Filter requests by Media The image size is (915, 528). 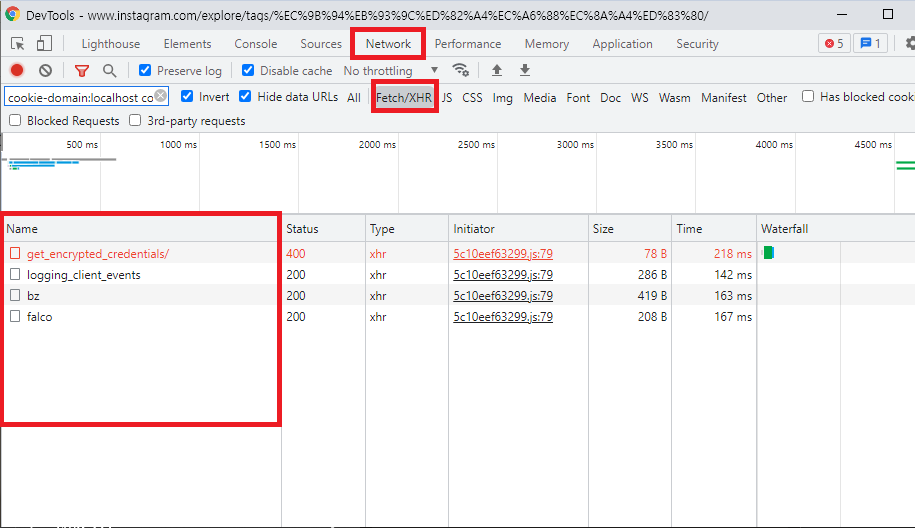540,97
